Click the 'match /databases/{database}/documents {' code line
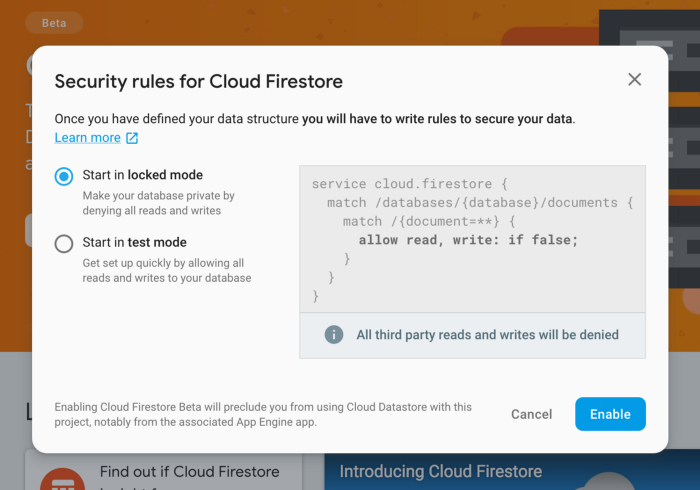 coord(480,203)
